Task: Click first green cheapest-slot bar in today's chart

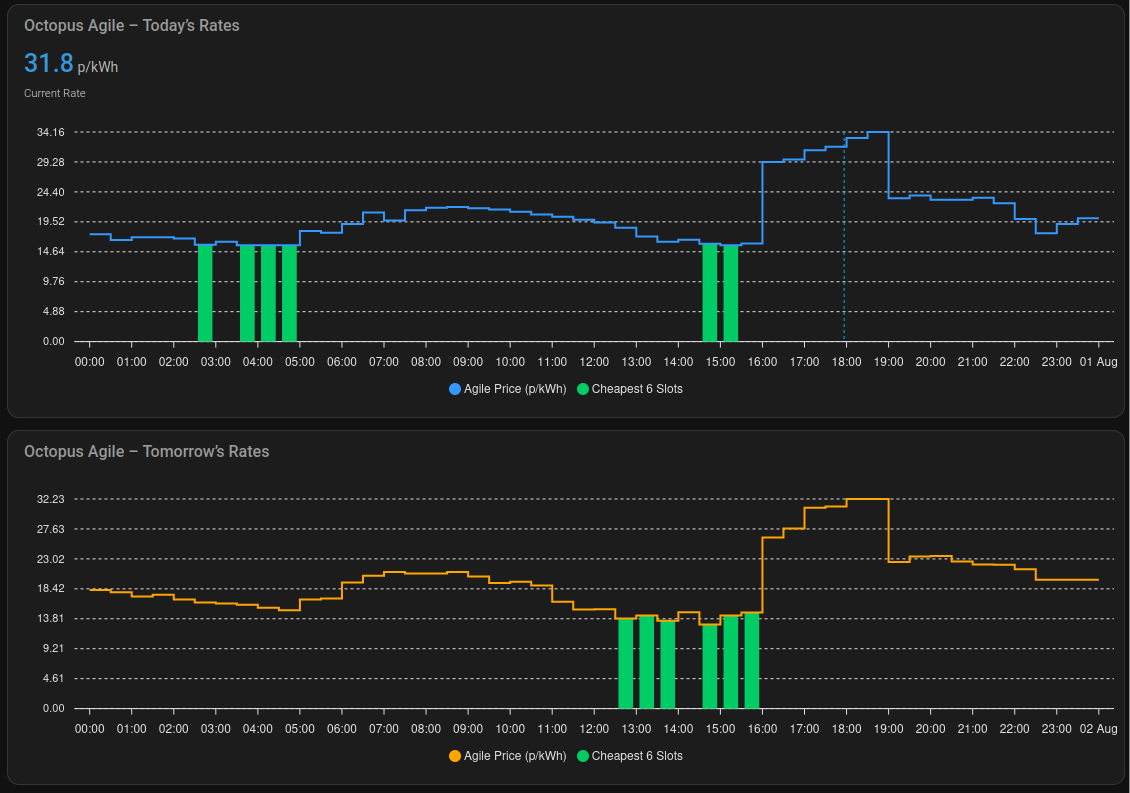Action: pos(205,293)
